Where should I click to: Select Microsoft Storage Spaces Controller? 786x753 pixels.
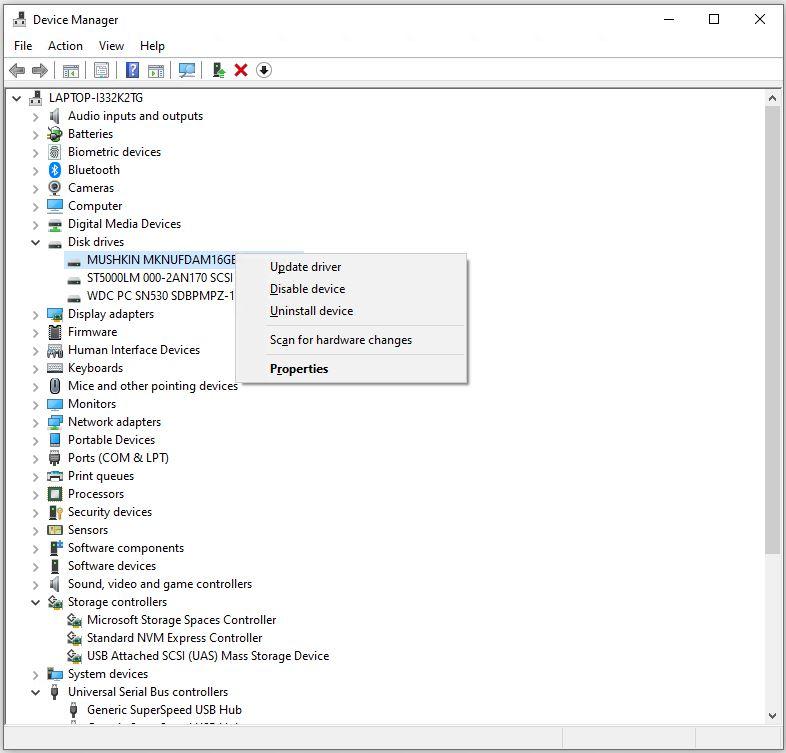click(x=181, y=620)
